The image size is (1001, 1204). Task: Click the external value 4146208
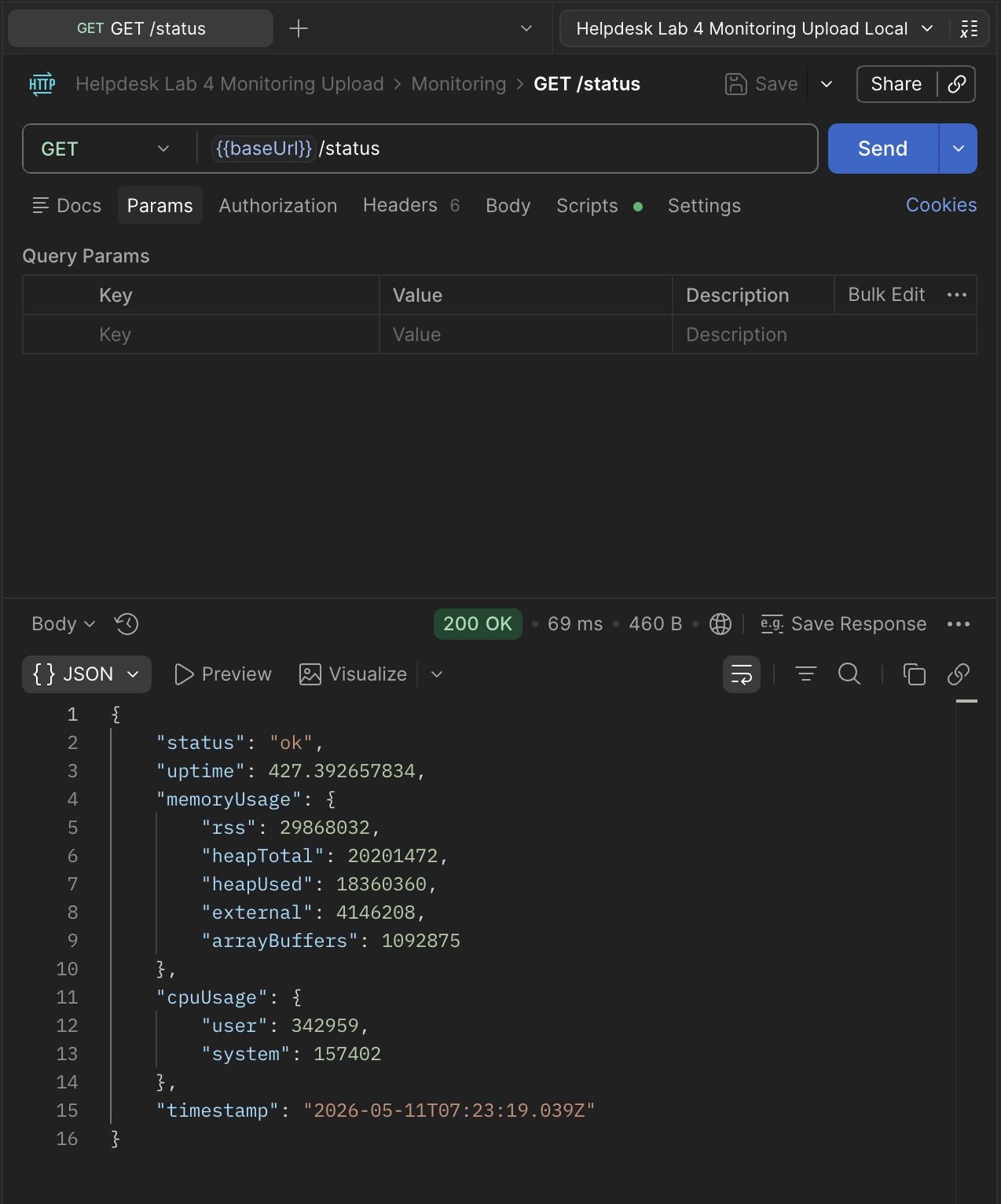[376, 912]
